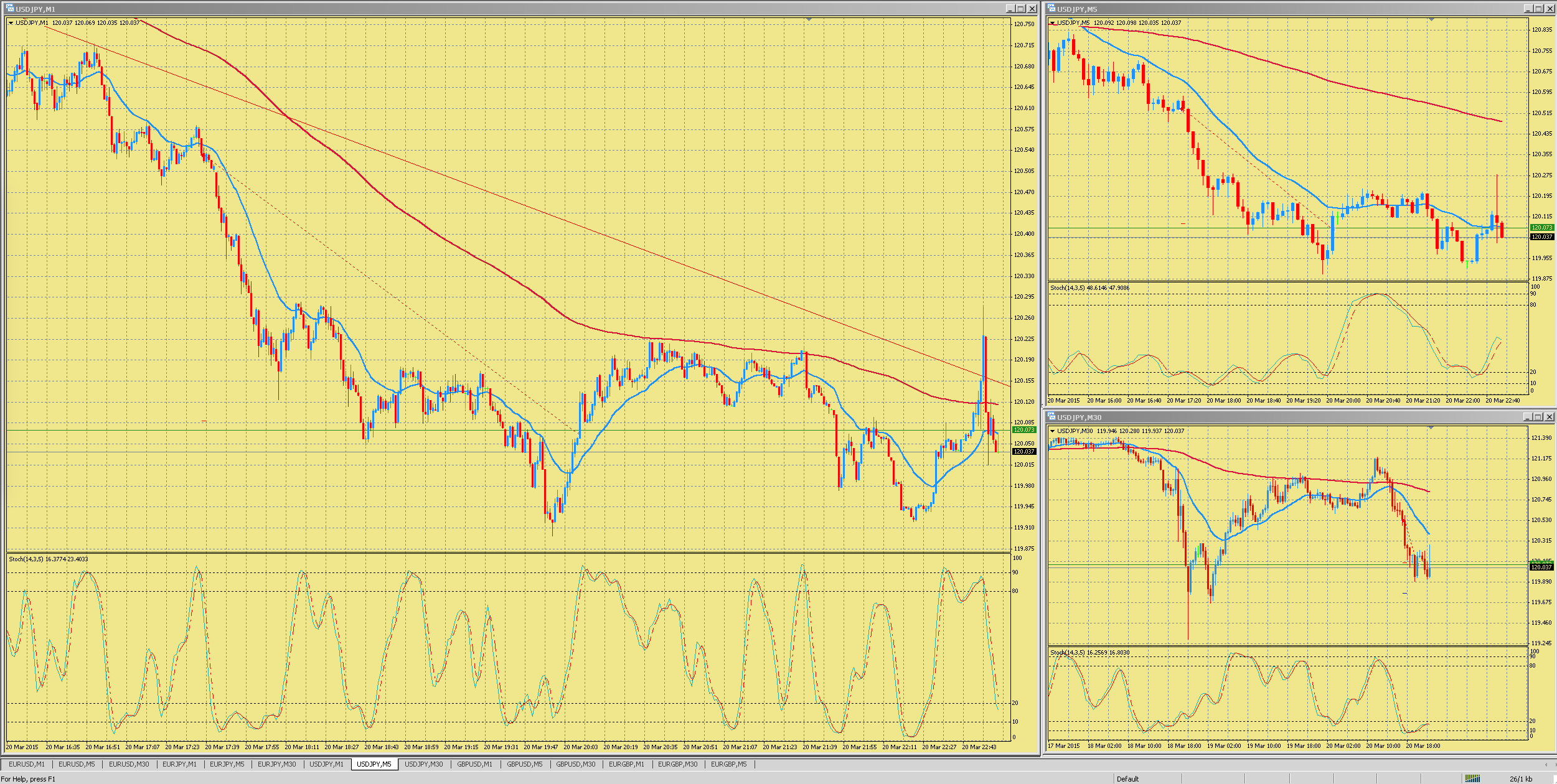Open the USDJPY,M30 chart tab

pyautogui.click(x=423, y=764)
